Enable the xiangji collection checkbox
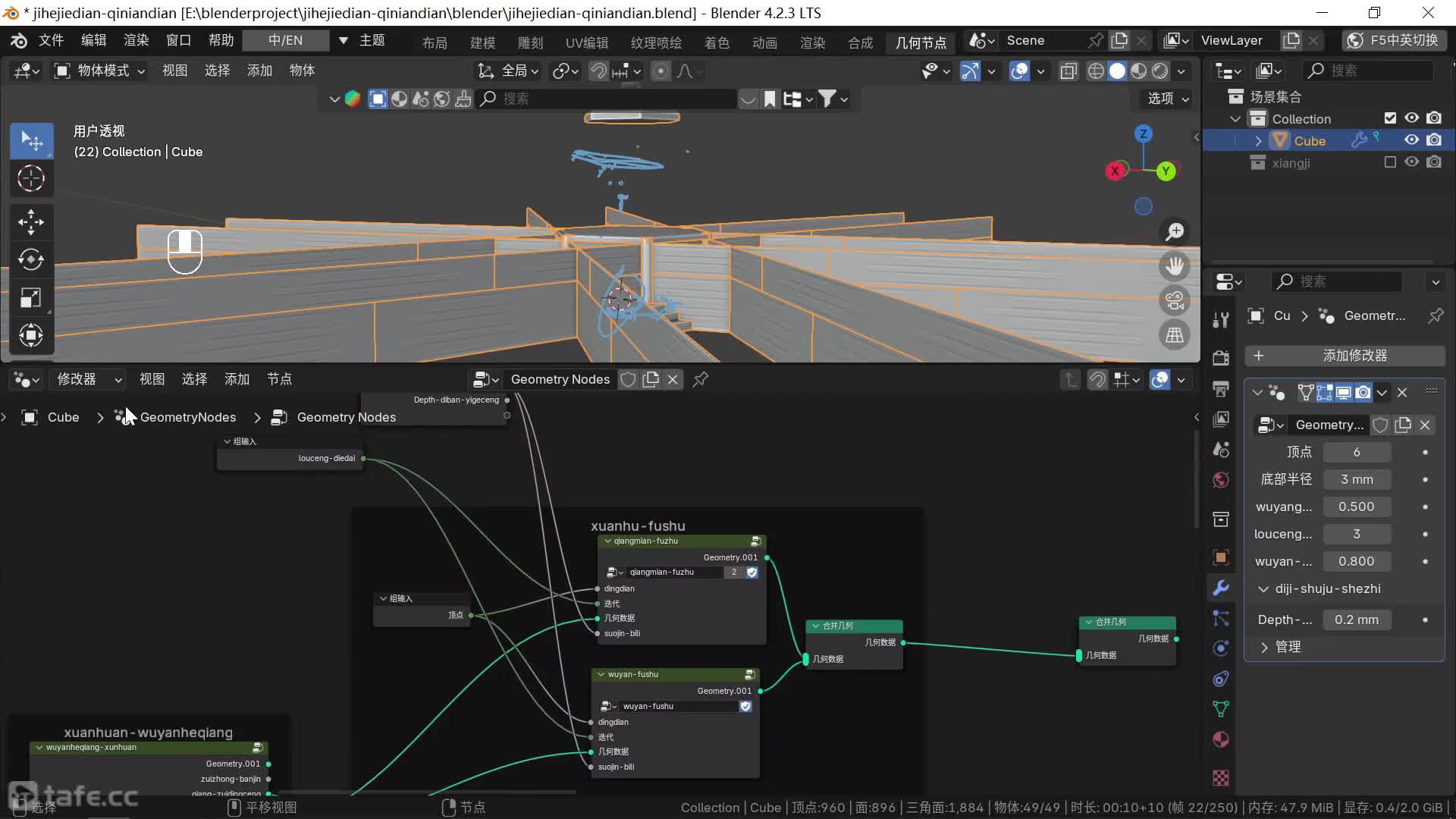 pos(1390,162)
